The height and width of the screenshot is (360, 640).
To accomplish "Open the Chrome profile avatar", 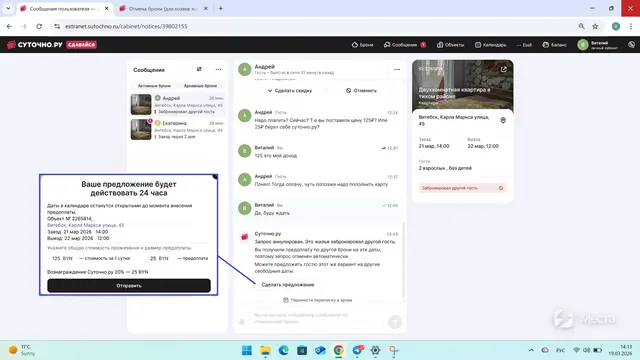I will point(616,26).
